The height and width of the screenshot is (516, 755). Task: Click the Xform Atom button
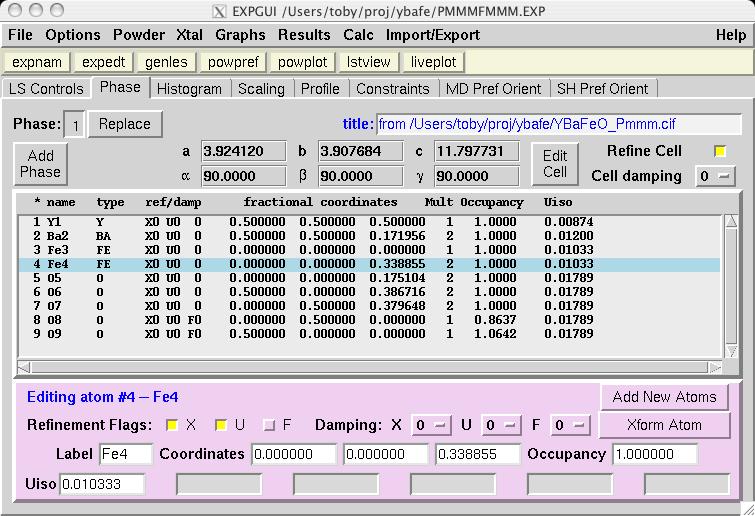click(x=664, y=425)
